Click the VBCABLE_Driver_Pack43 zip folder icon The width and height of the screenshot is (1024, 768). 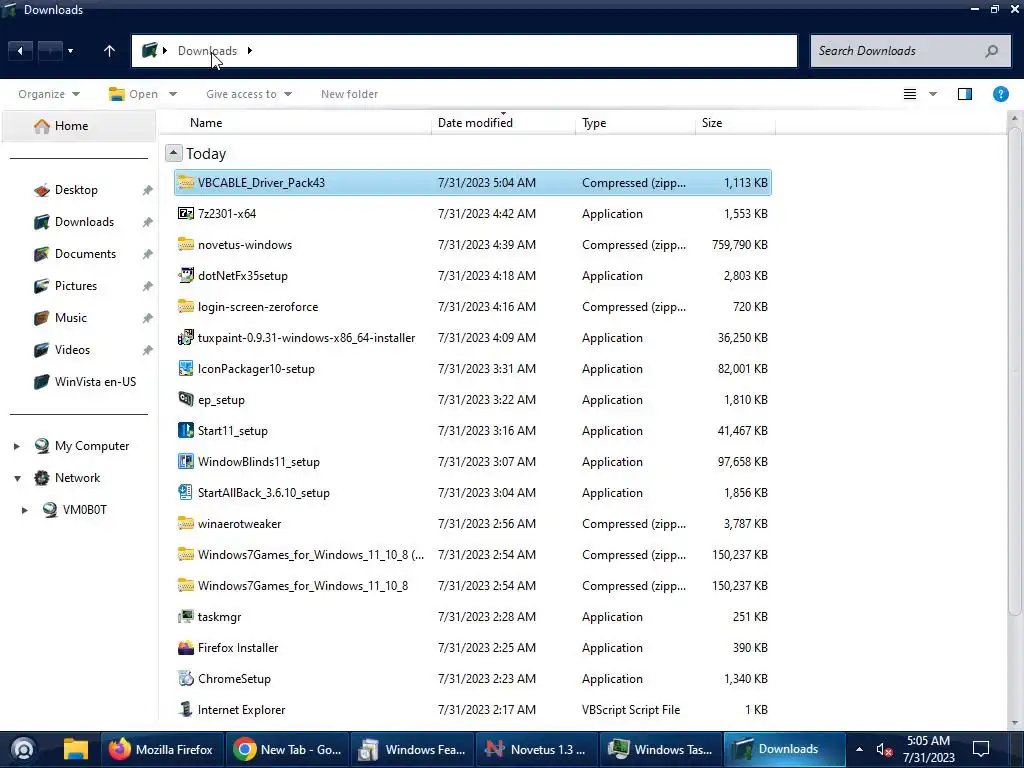click(186, 183)
